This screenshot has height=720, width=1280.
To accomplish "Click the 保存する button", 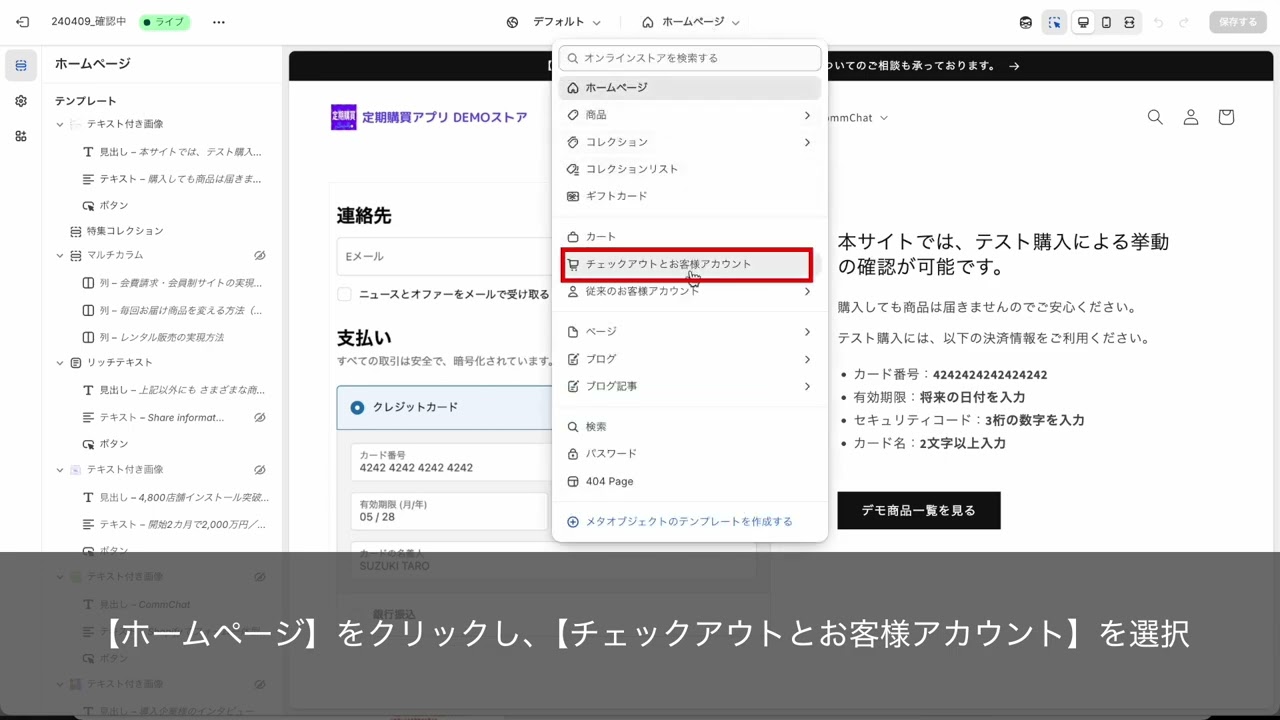I will coord(1238,22).
